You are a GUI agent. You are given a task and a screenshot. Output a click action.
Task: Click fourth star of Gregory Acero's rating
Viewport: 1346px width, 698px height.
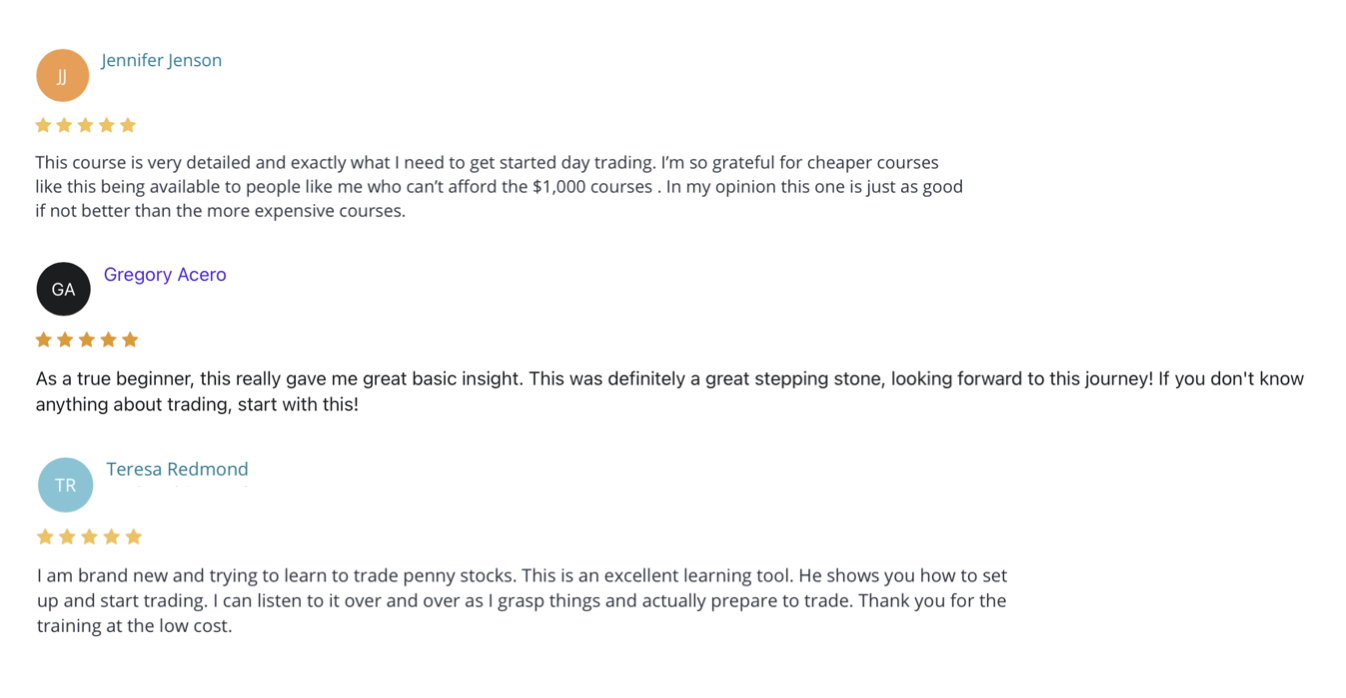click(x=108, y=339)
